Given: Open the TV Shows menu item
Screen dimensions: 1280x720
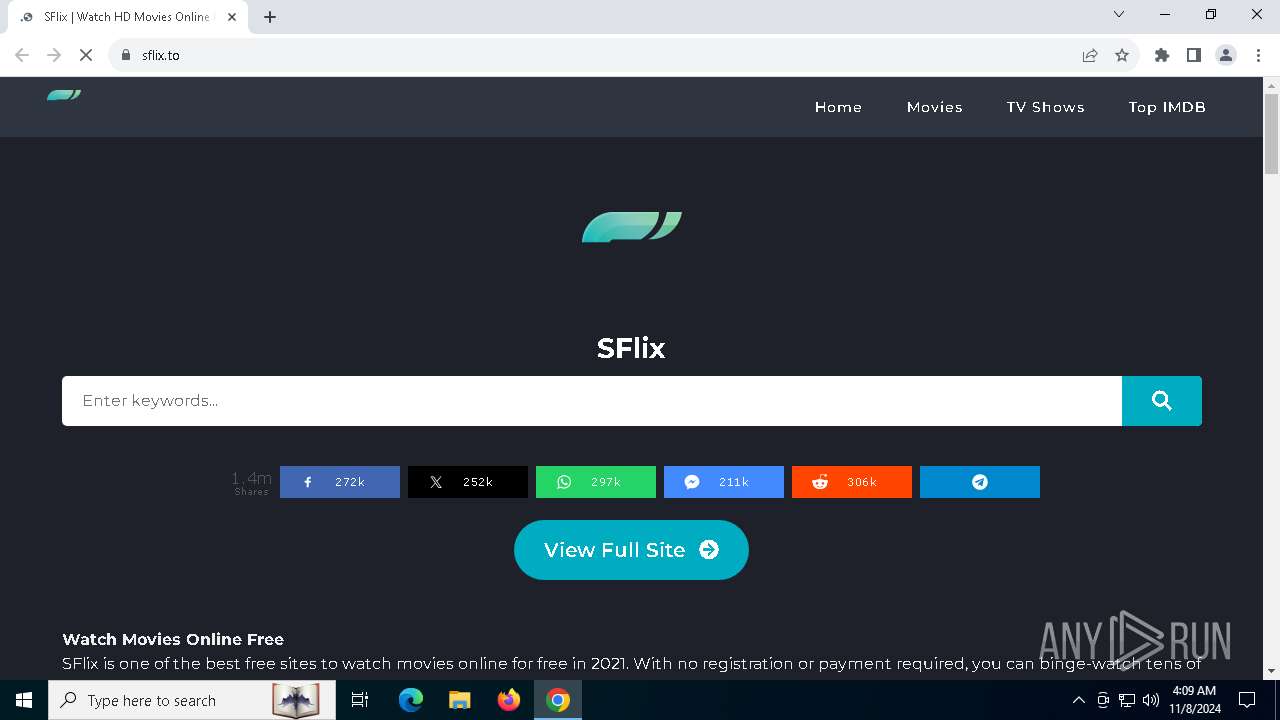Looking at the screenshot, I should 1046,107.
